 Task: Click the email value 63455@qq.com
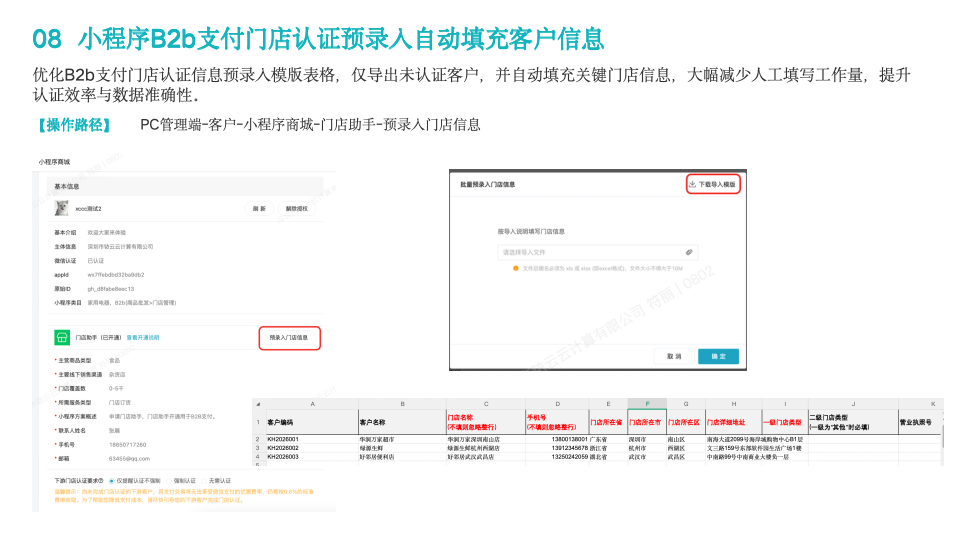click(129, 459)
